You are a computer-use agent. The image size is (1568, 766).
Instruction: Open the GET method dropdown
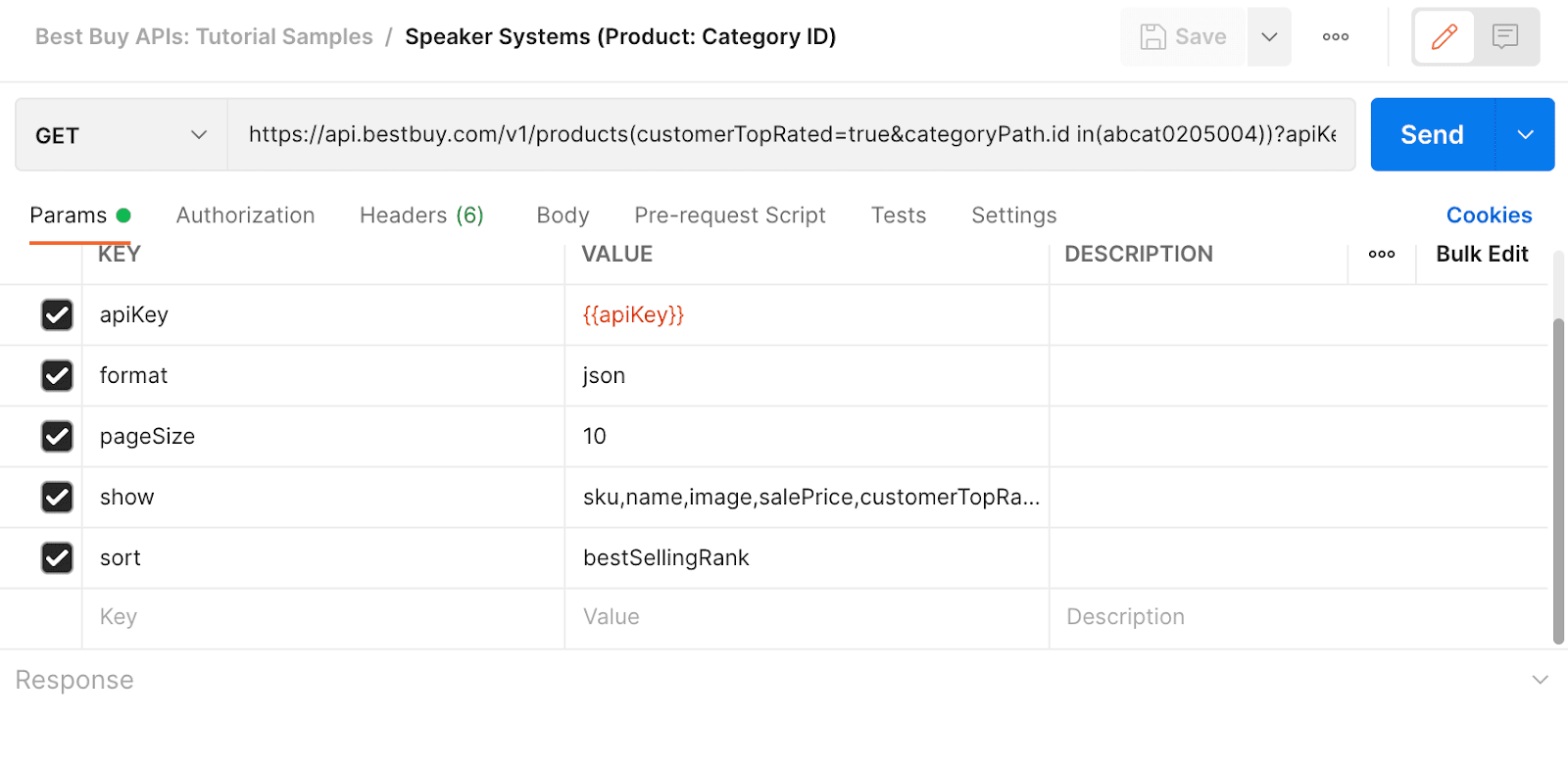[122, 135]
